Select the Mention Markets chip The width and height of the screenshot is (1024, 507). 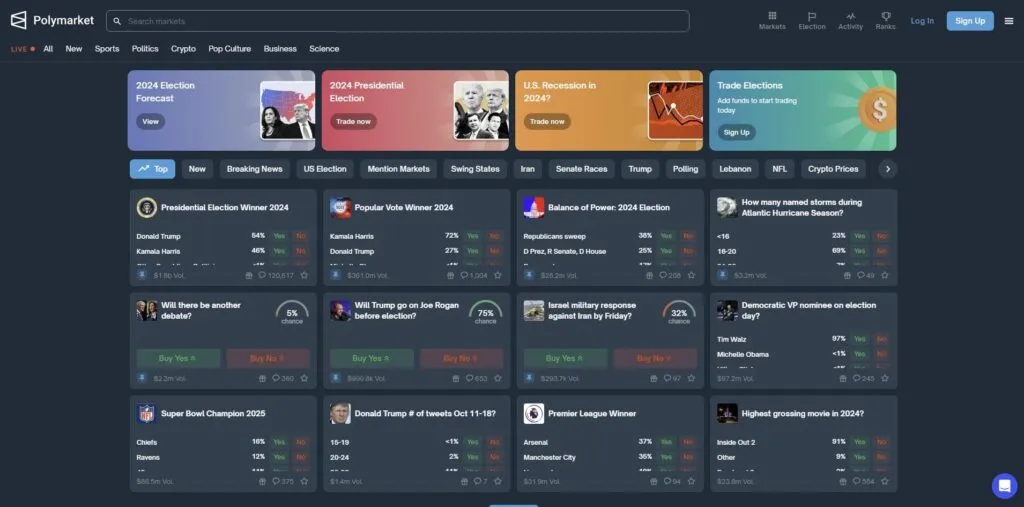point(398,169)
